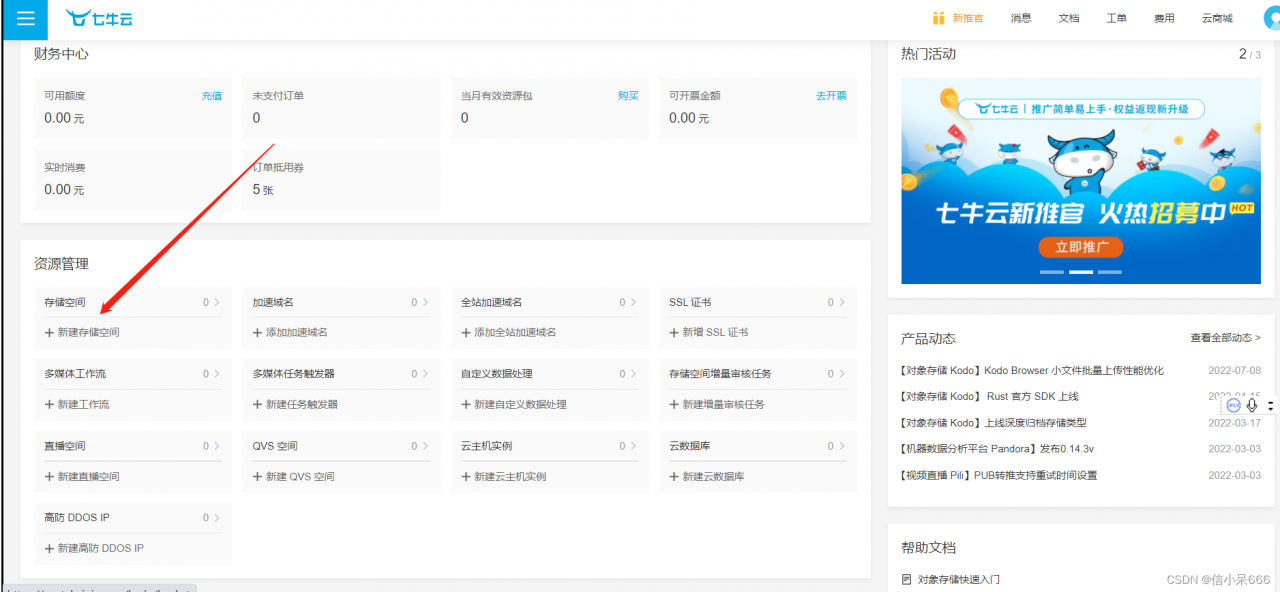Open the Pili PUB转推 news item
This screenshot has height=592, width=1280.
coord(999,475)
